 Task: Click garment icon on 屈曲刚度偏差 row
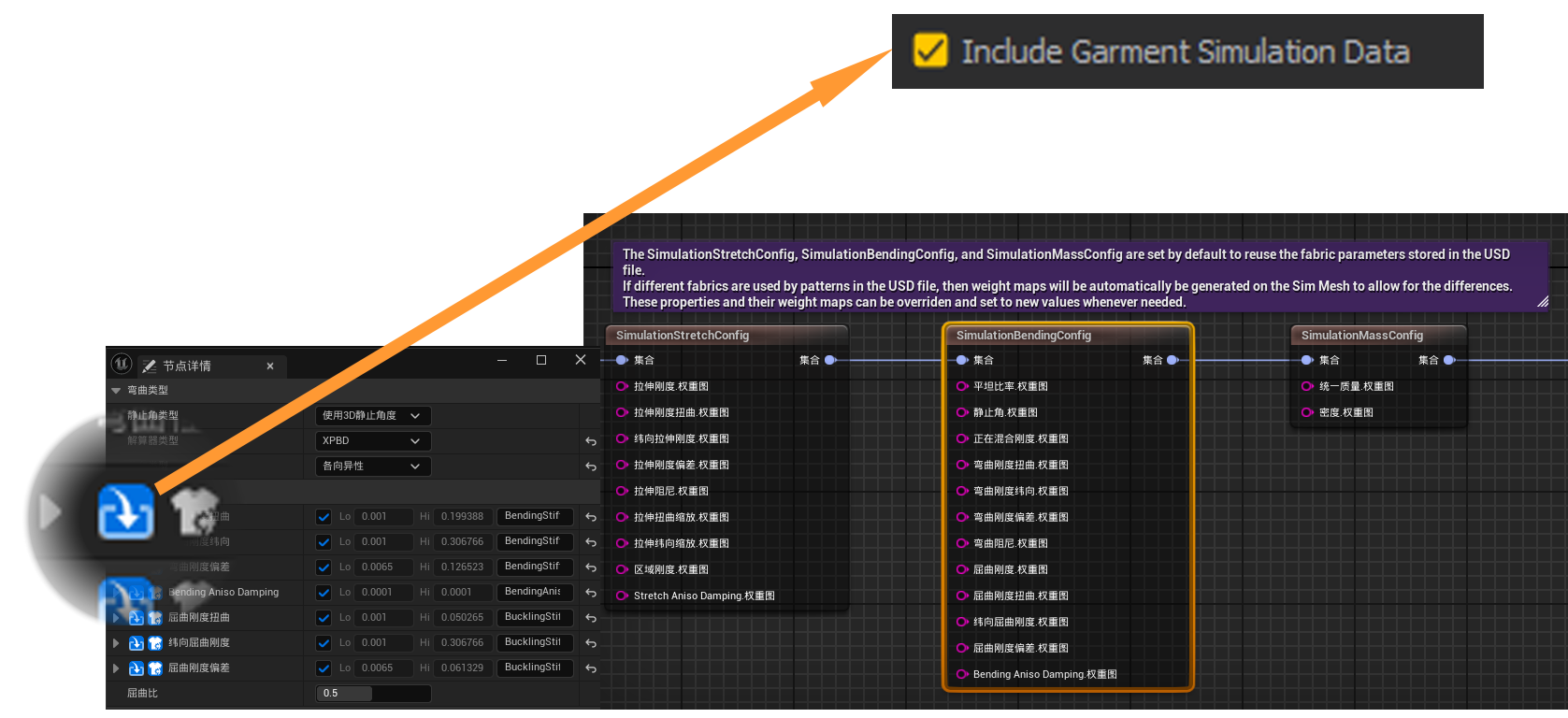(155, 668)
